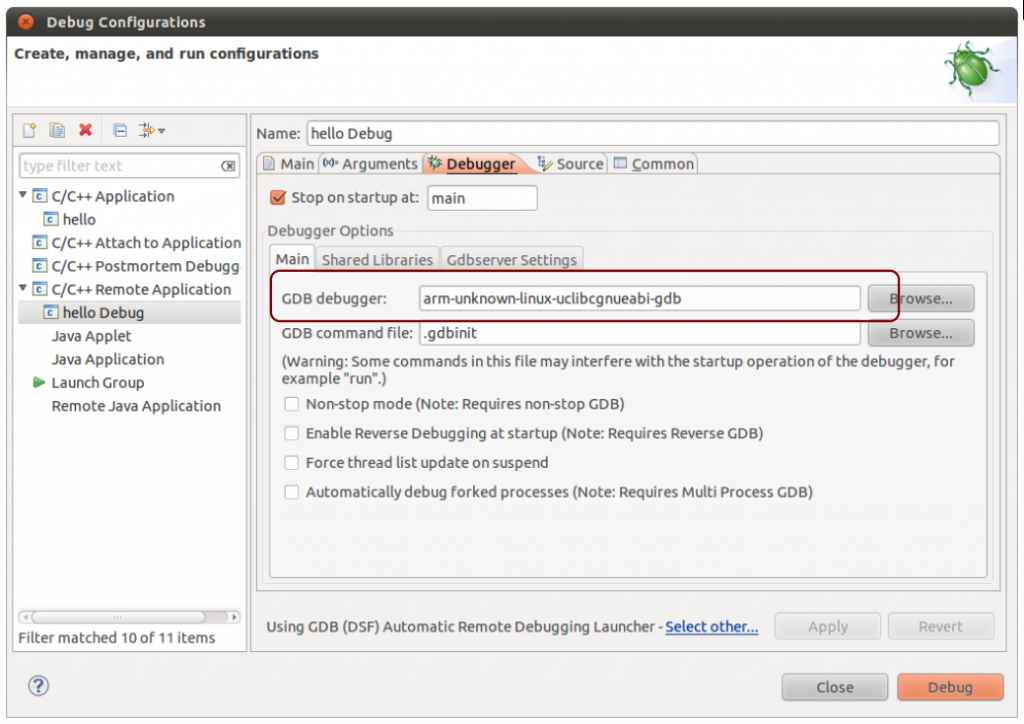Duplicate the selected launch configuration

[56, 129]
